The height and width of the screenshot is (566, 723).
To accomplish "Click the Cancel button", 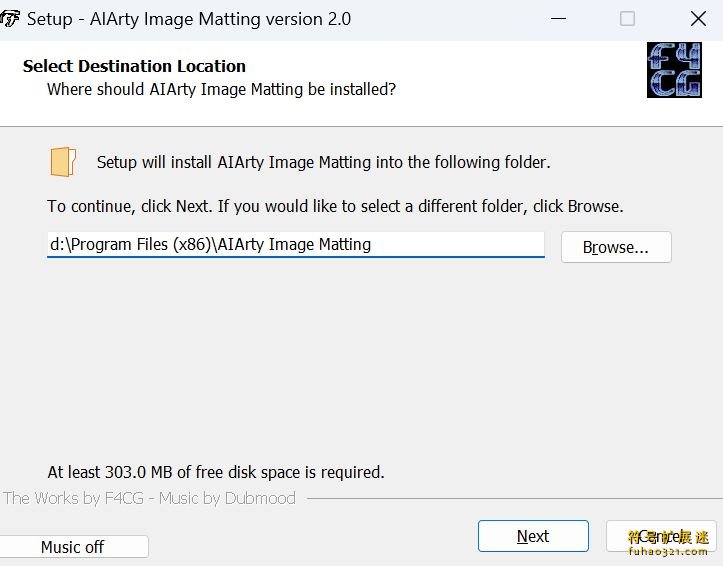I will [x=661, y=536].
